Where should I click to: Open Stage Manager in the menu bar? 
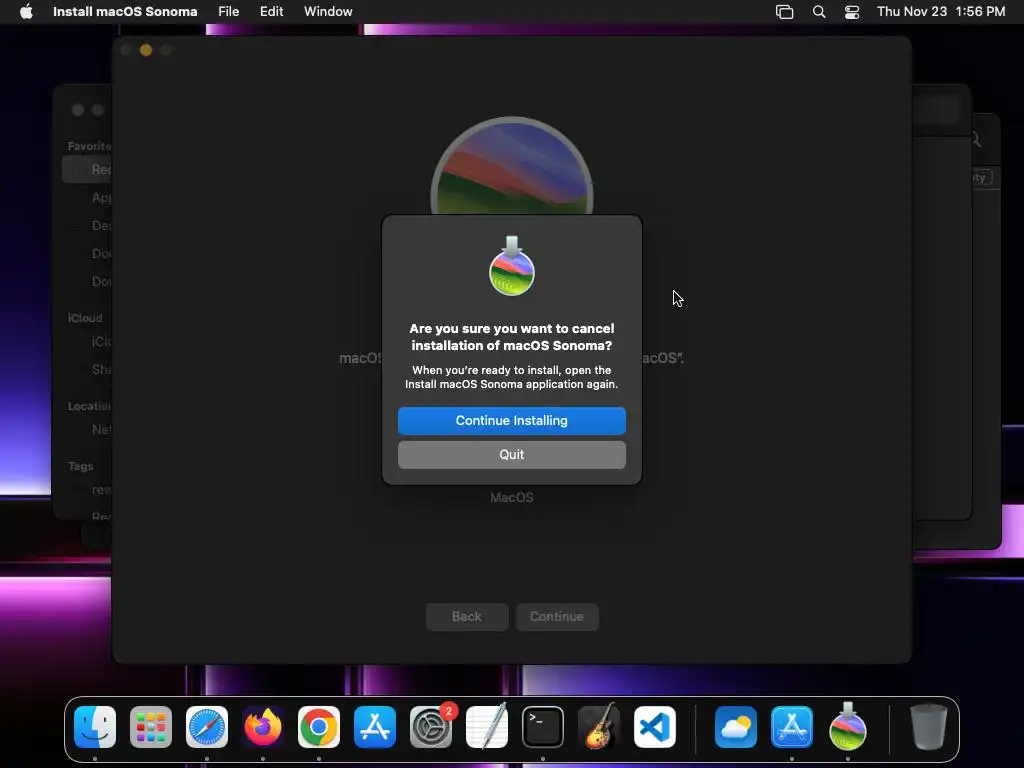pyautogui.click(x=784, y=12)
